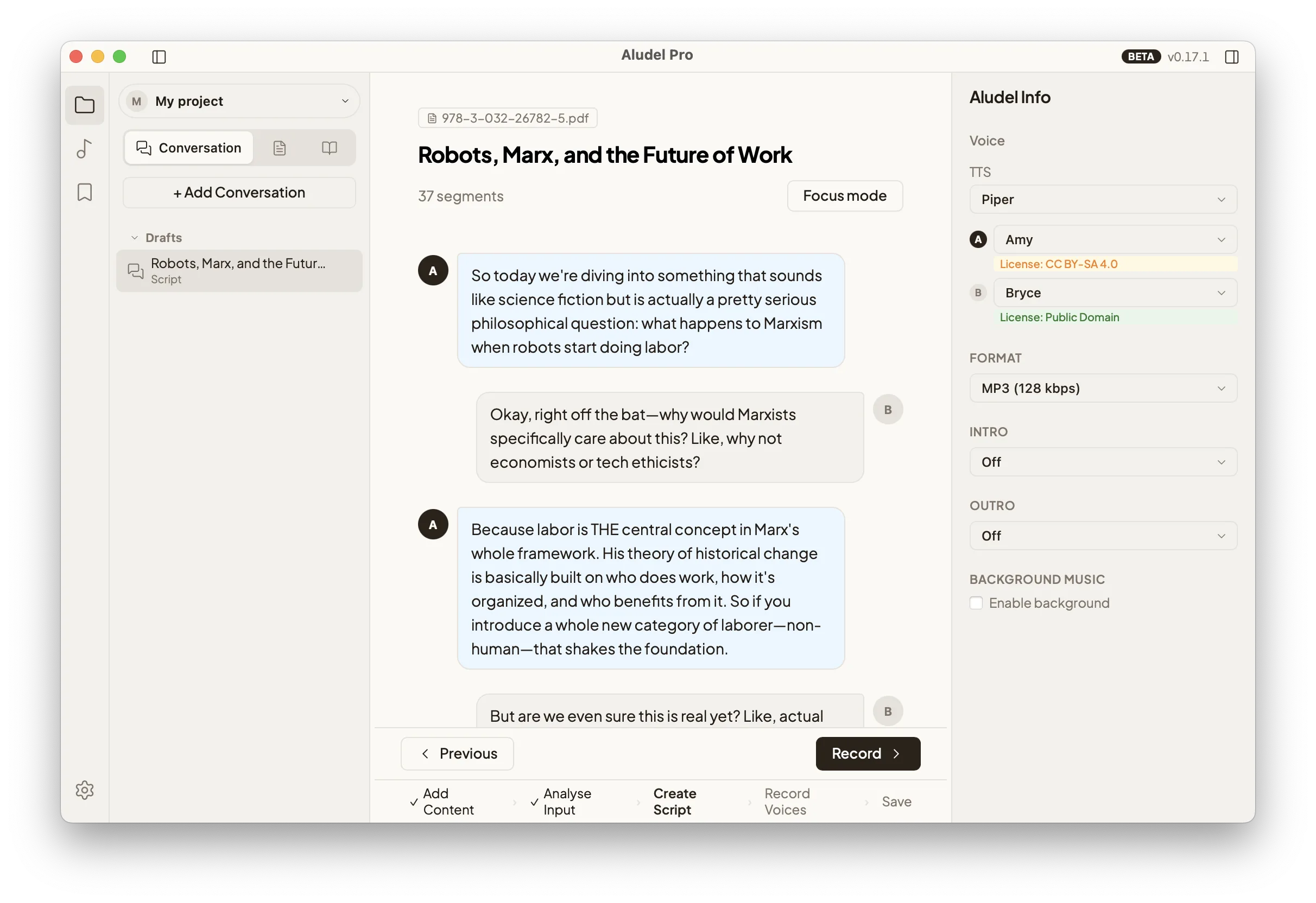Click the 'Robots, Marx, and the Future of Work' title
1316x903 pixels.
[x=604, y=155]
